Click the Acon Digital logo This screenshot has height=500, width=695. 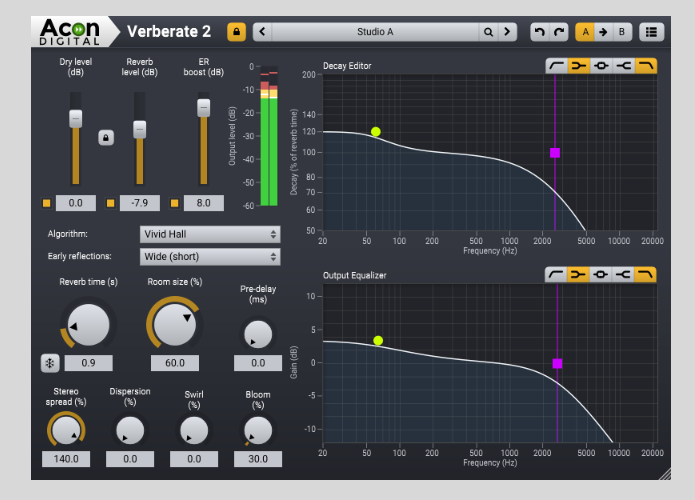pyautogui.click(x=70, y=32)
